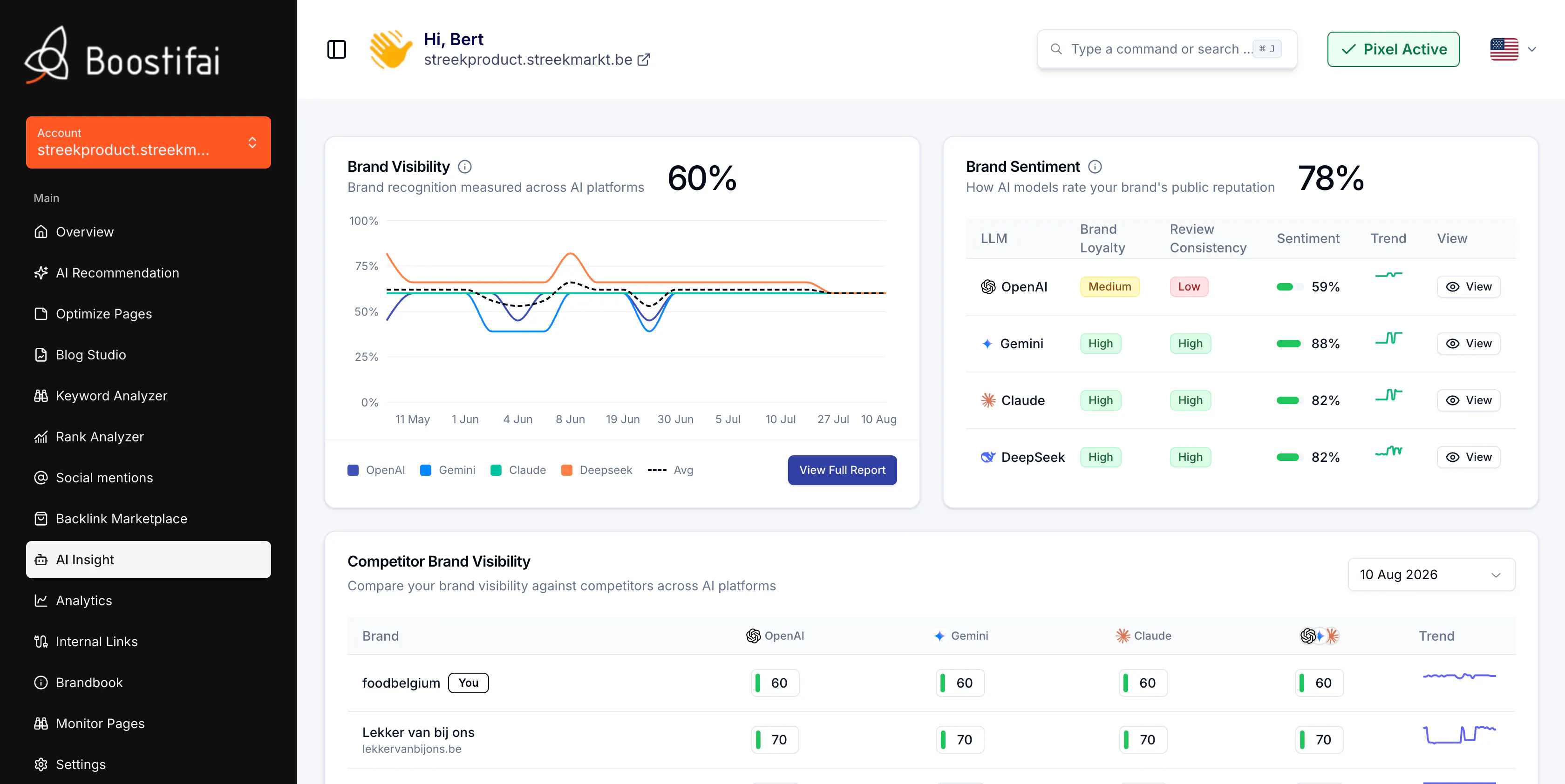Select Backlink Marketplace
This screenshot has height=784, width=1565.
coord(148,519)
